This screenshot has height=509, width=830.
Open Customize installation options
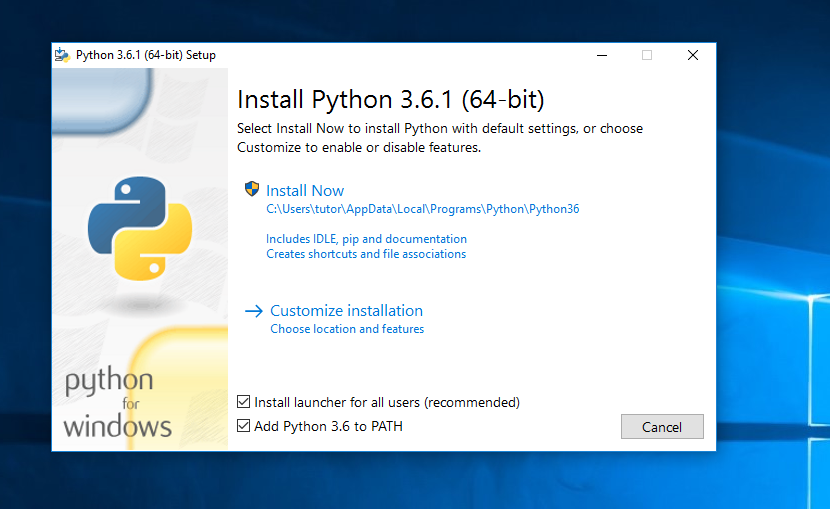pyautogui.click(x=346, y=311)
